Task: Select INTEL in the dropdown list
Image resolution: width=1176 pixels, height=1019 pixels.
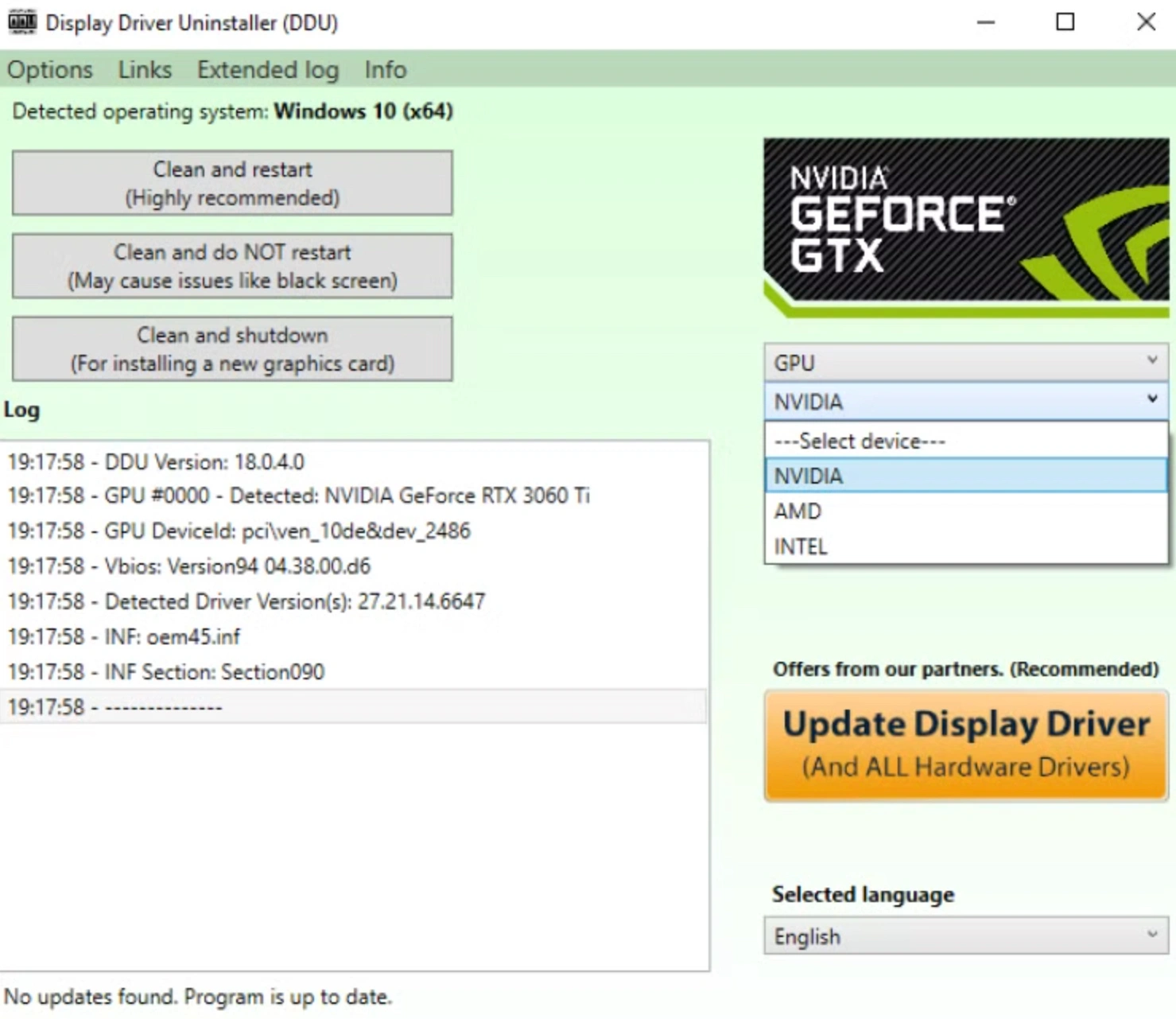Action: [x=966, y=546]
